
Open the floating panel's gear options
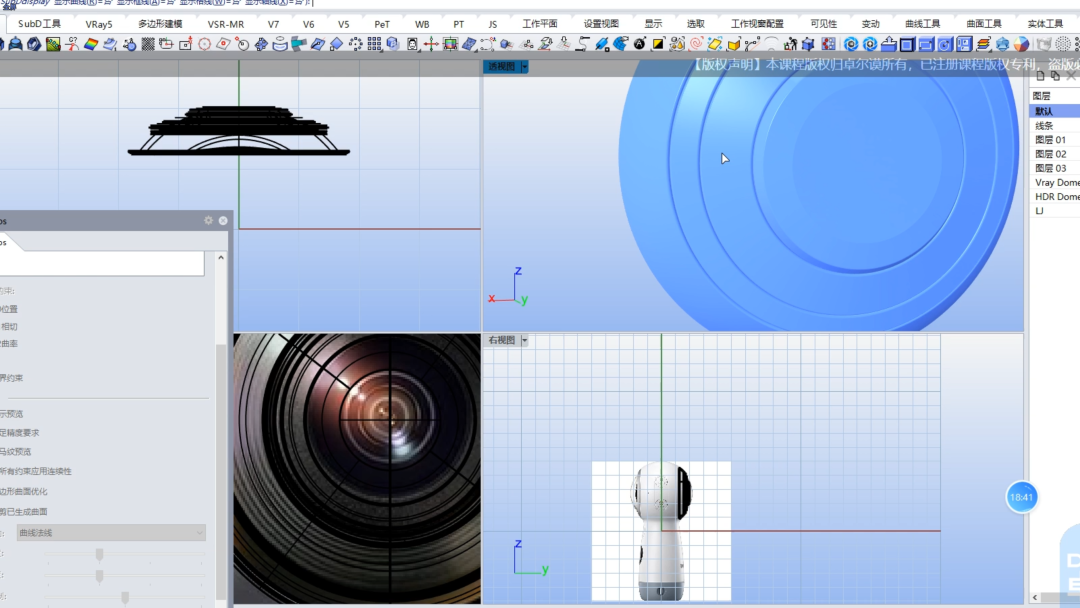pos(209,220)
